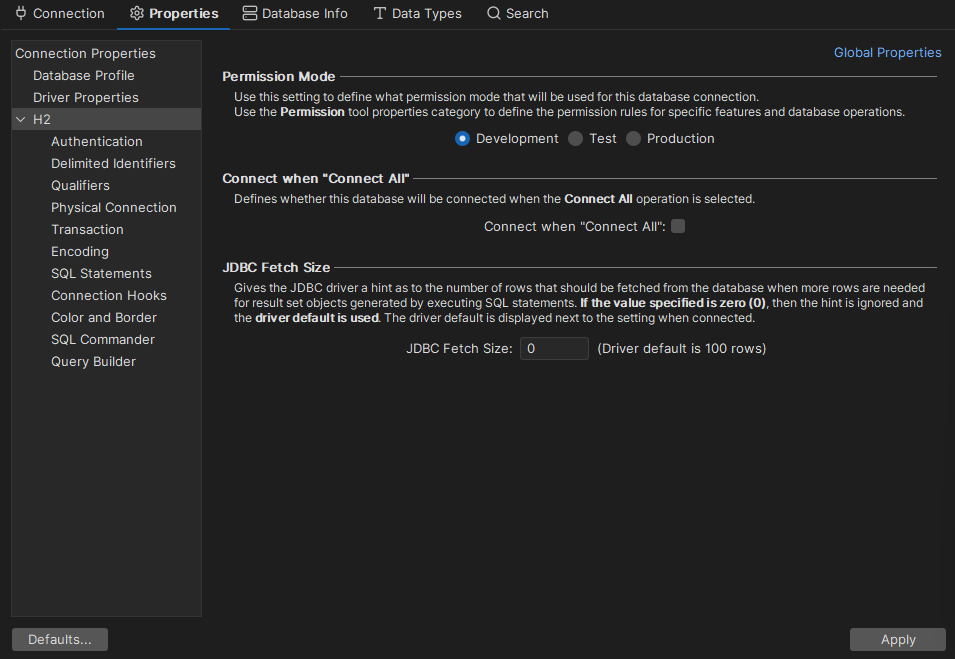
Task: Open the Defaults dialog
Action: click(x=59, y=639)
